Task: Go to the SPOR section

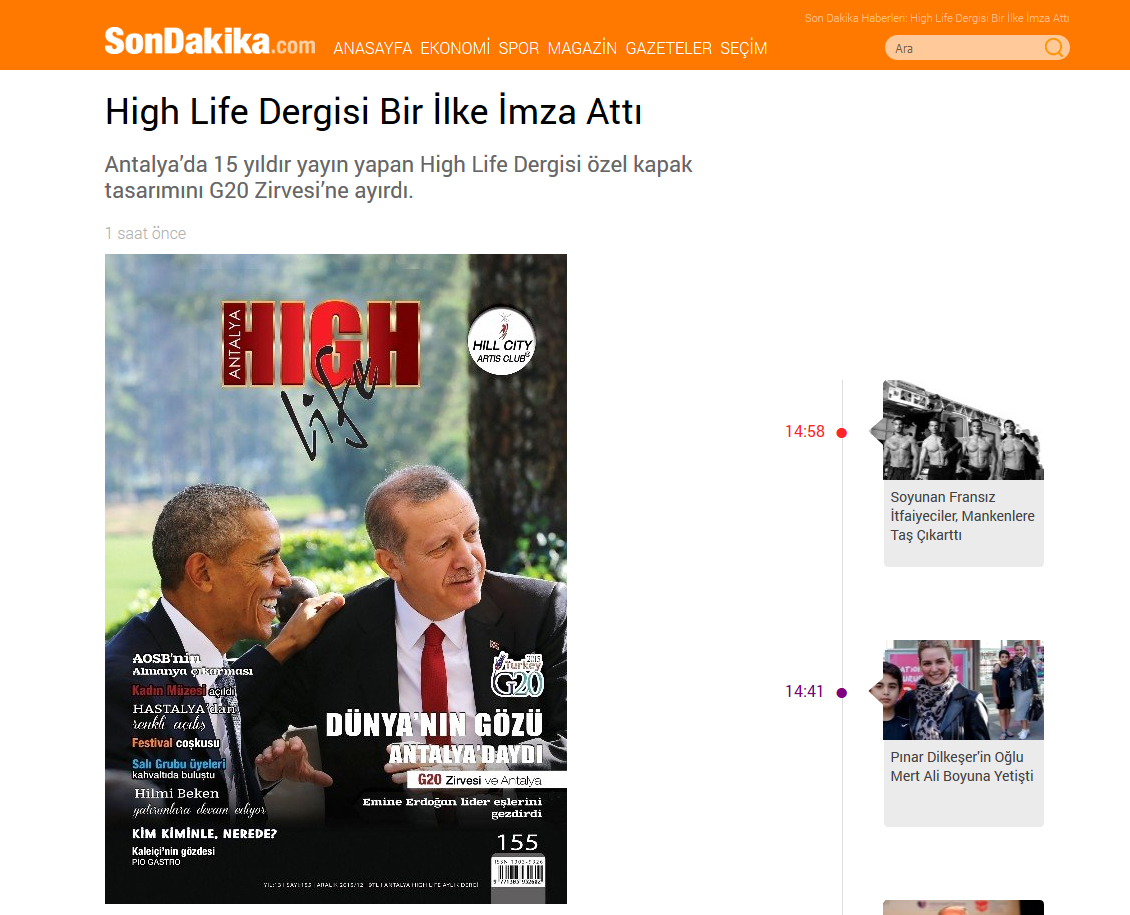Action: [x=519, y=48]
